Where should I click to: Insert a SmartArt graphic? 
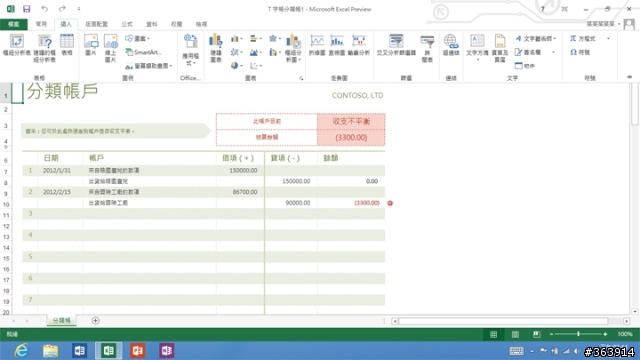[143, 52]
